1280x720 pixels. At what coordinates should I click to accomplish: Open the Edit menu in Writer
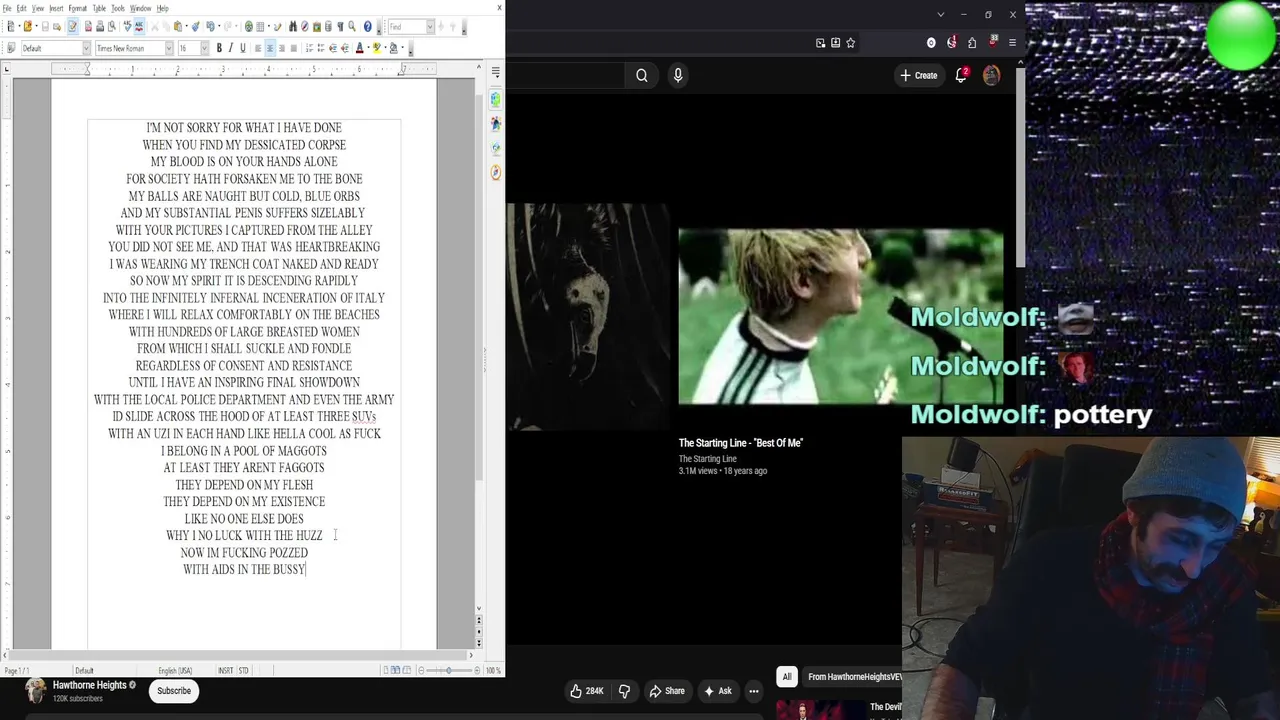click(x=21, y=8)
